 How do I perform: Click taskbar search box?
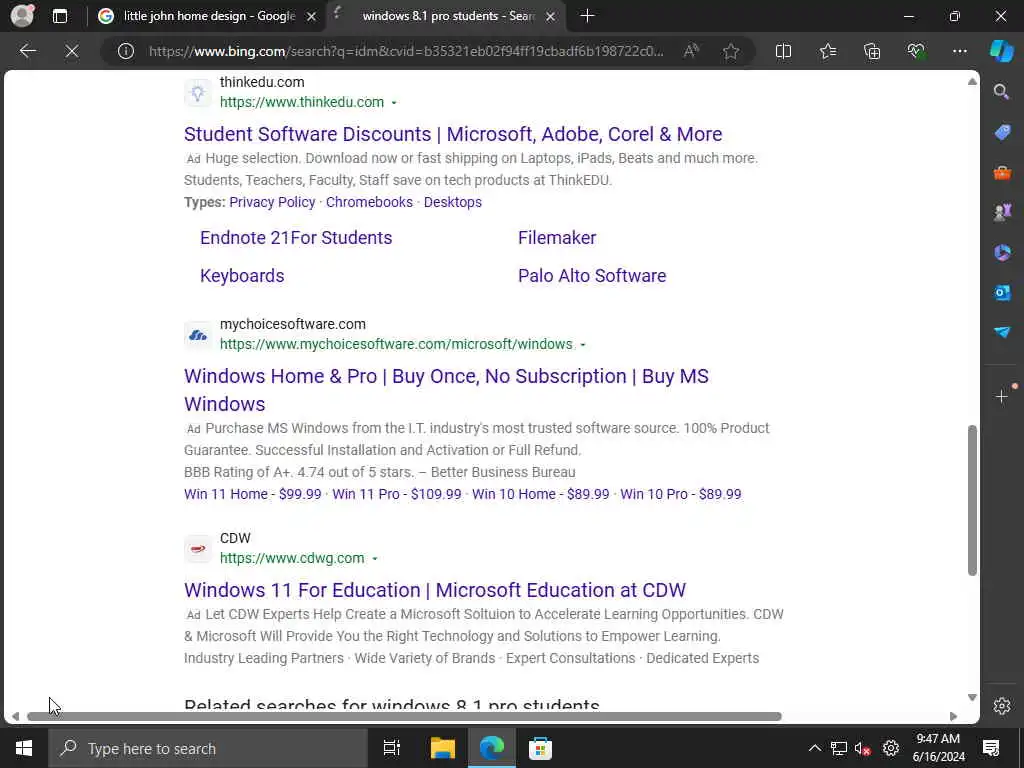coord(208,748)
